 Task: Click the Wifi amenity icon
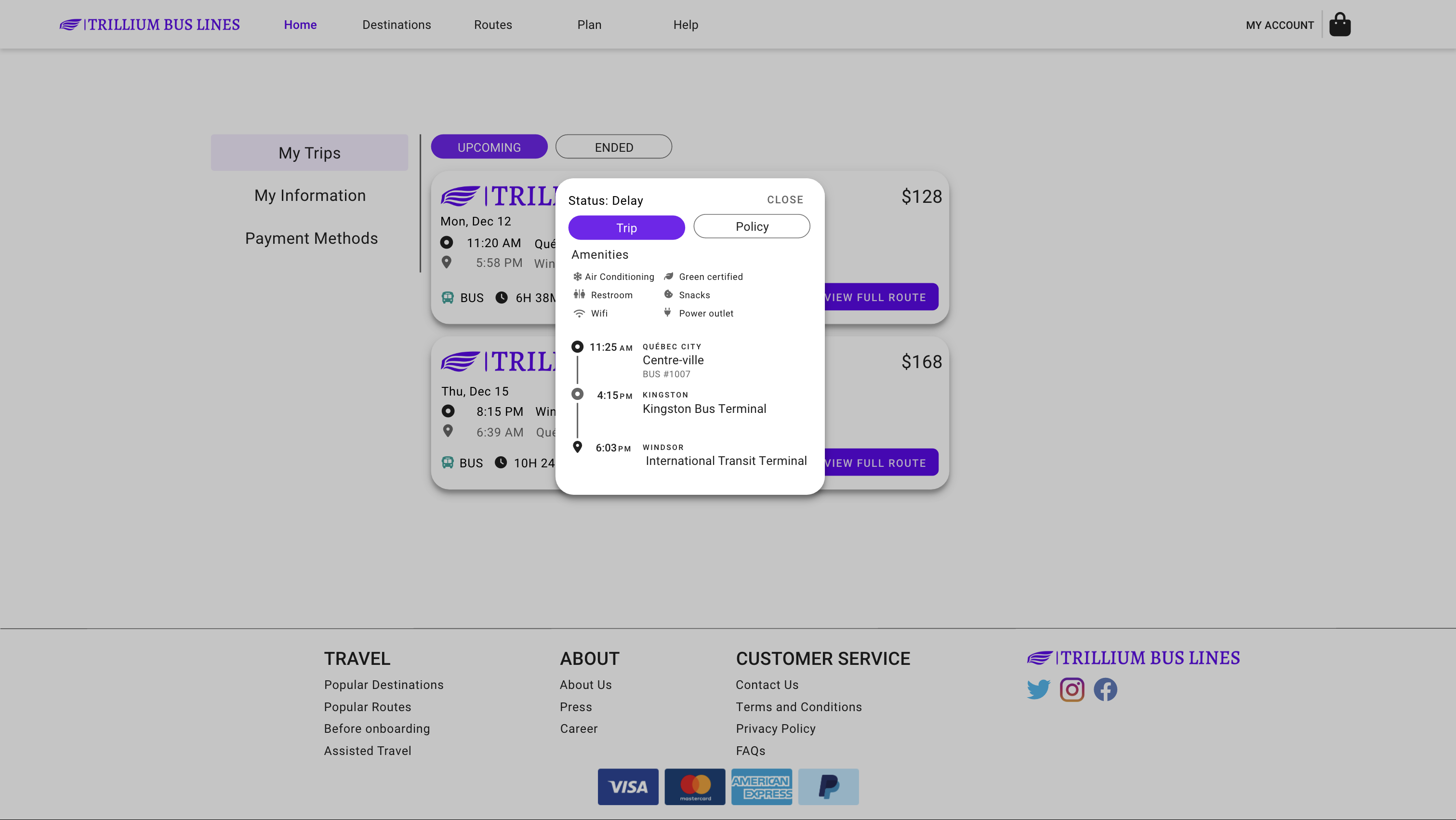(579, 313)
